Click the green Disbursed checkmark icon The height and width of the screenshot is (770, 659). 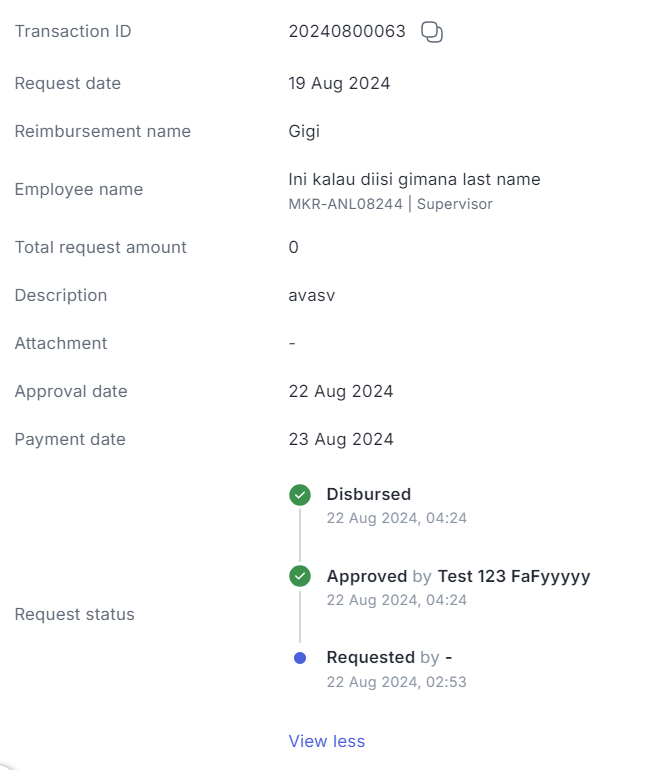click(x=300, y=495)
